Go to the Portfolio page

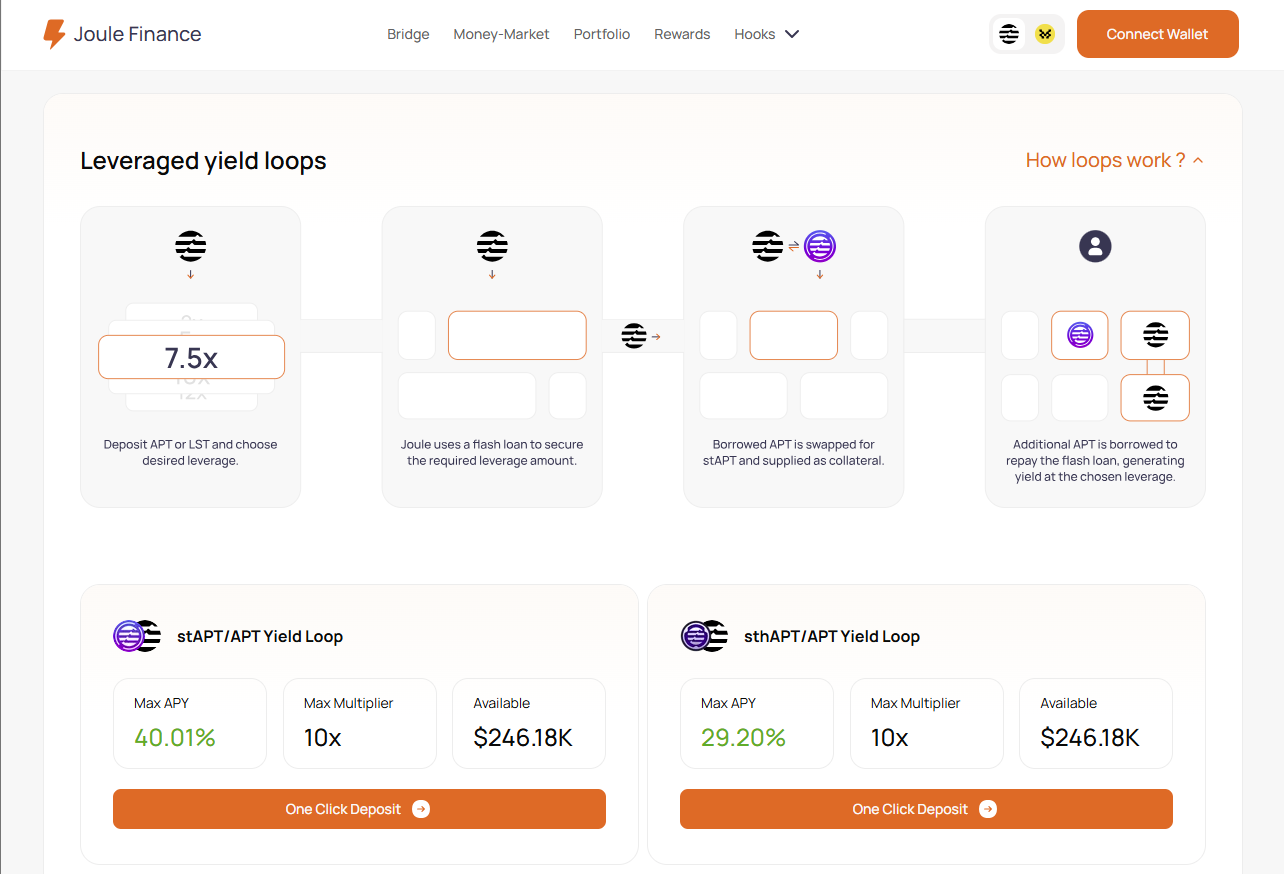click(x=602, y=34)
